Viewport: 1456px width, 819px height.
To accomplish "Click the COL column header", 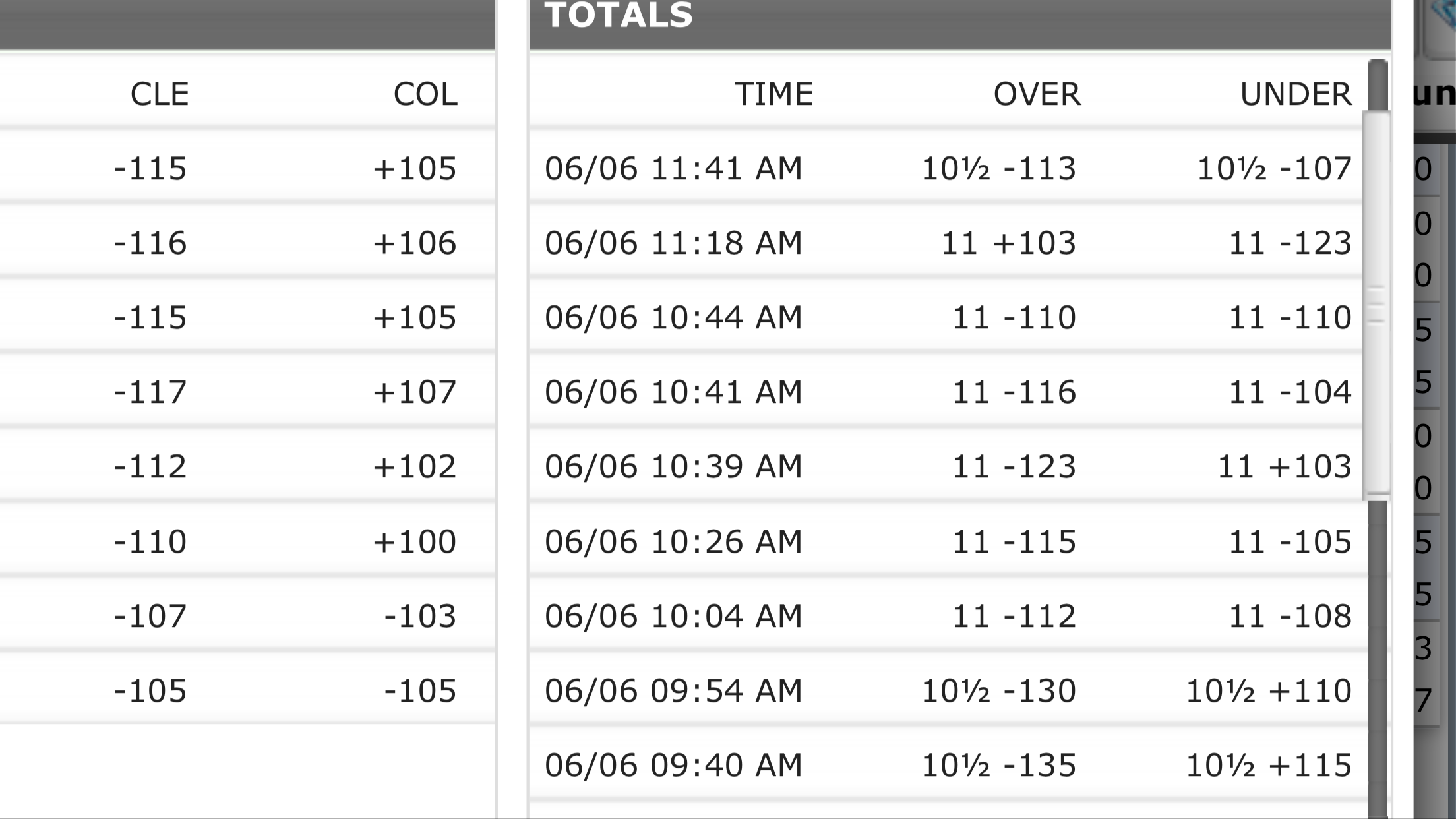I will click(x=425, y=94).
